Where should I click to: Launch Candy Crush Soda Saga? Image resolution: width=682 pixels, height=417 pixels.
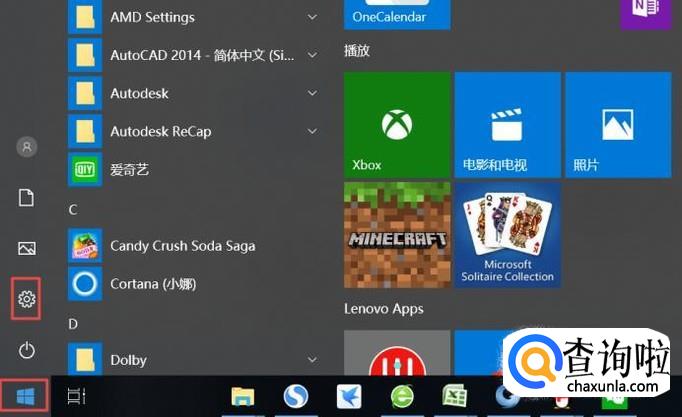coord(194,246)
